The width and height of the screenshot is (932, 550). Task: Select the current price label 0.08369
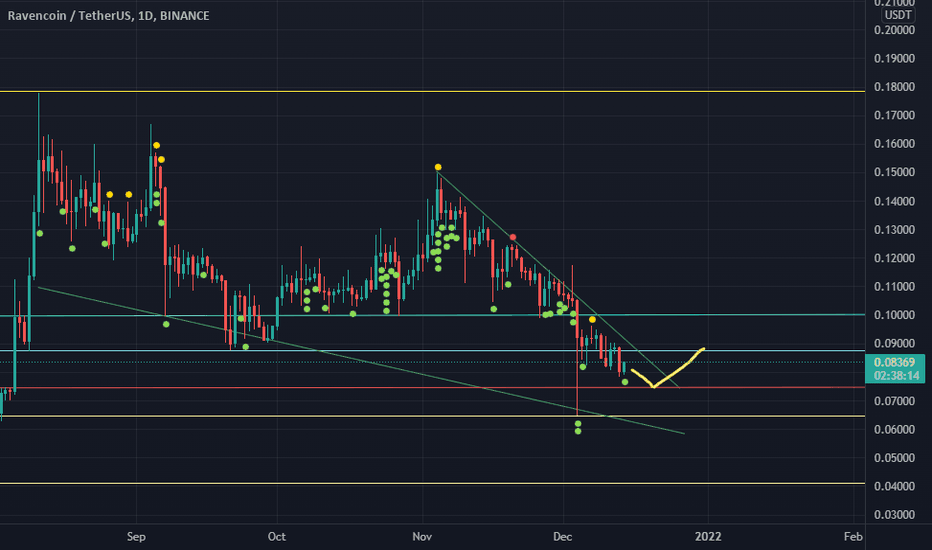tap(895, 362)
